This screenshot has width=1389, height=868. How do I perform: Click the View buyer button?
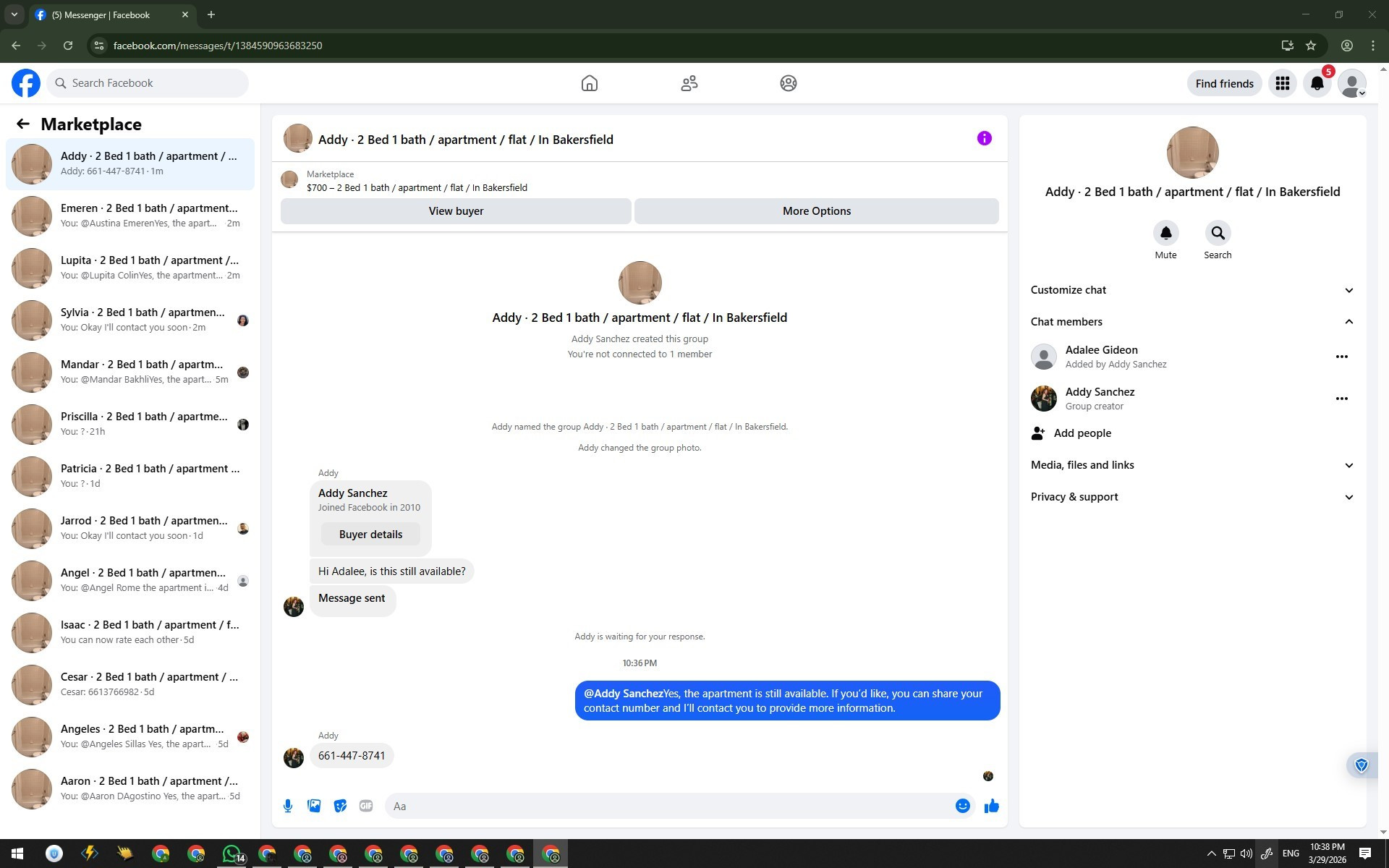[x=456, y=211]
